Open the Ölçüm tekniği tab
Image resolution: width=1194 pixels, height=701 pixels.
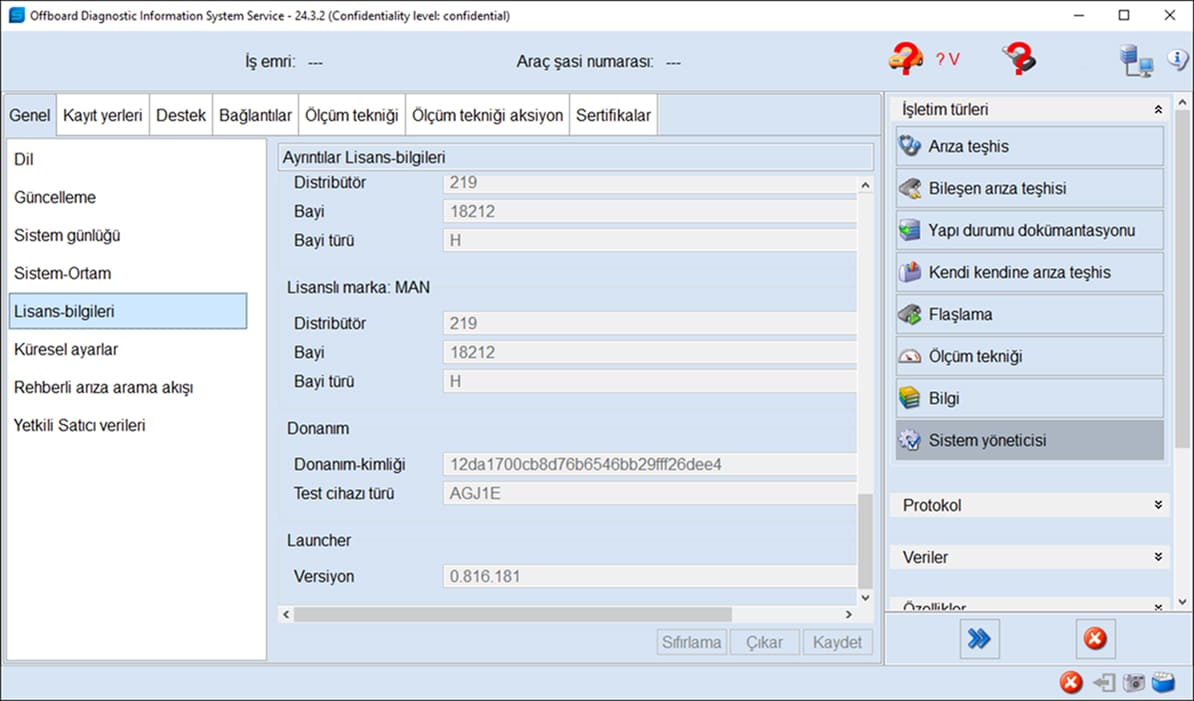click(x=352, y=116)
